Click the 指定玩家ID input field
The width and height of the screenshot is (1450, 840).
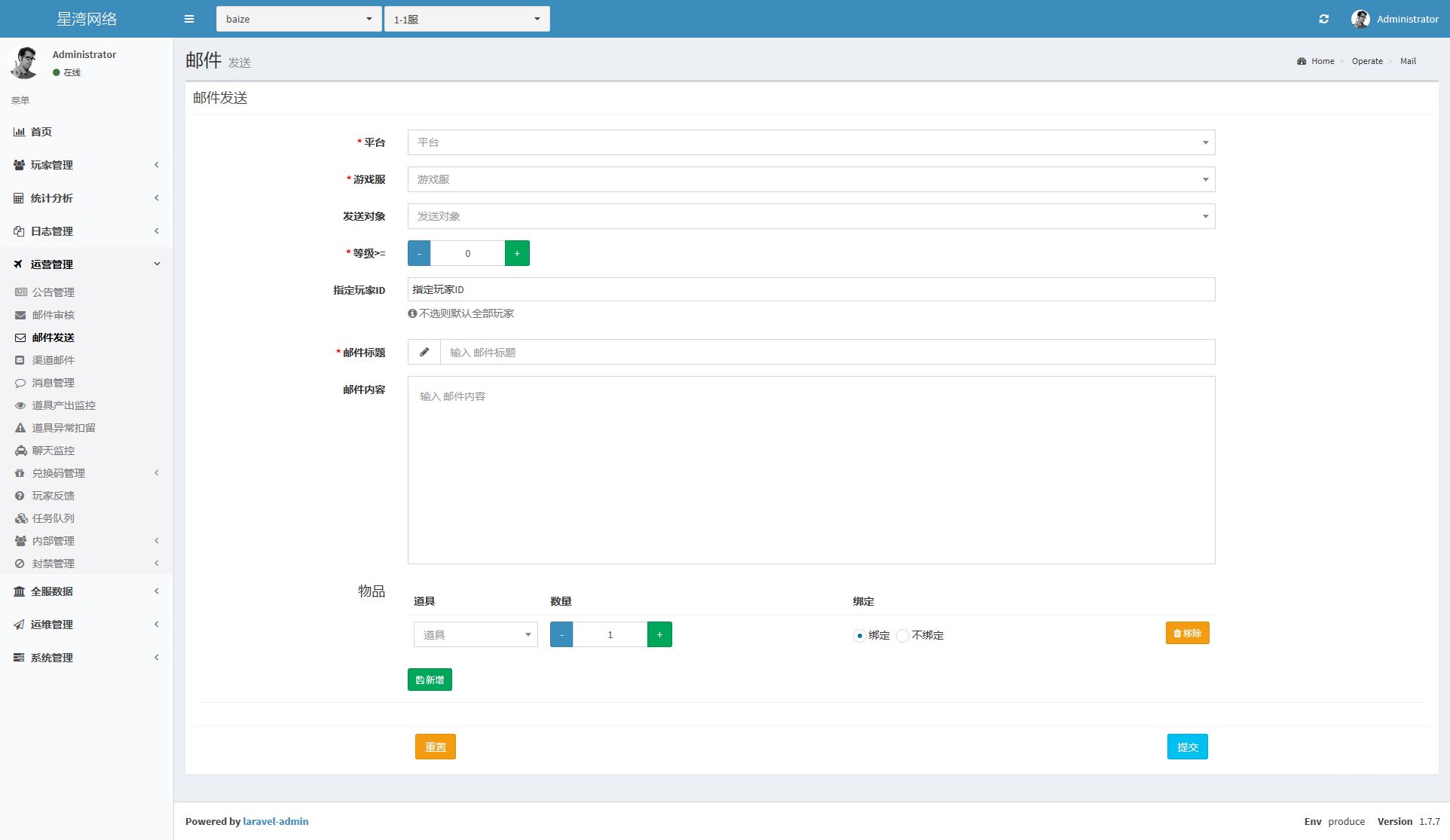[x=811, y=289]
